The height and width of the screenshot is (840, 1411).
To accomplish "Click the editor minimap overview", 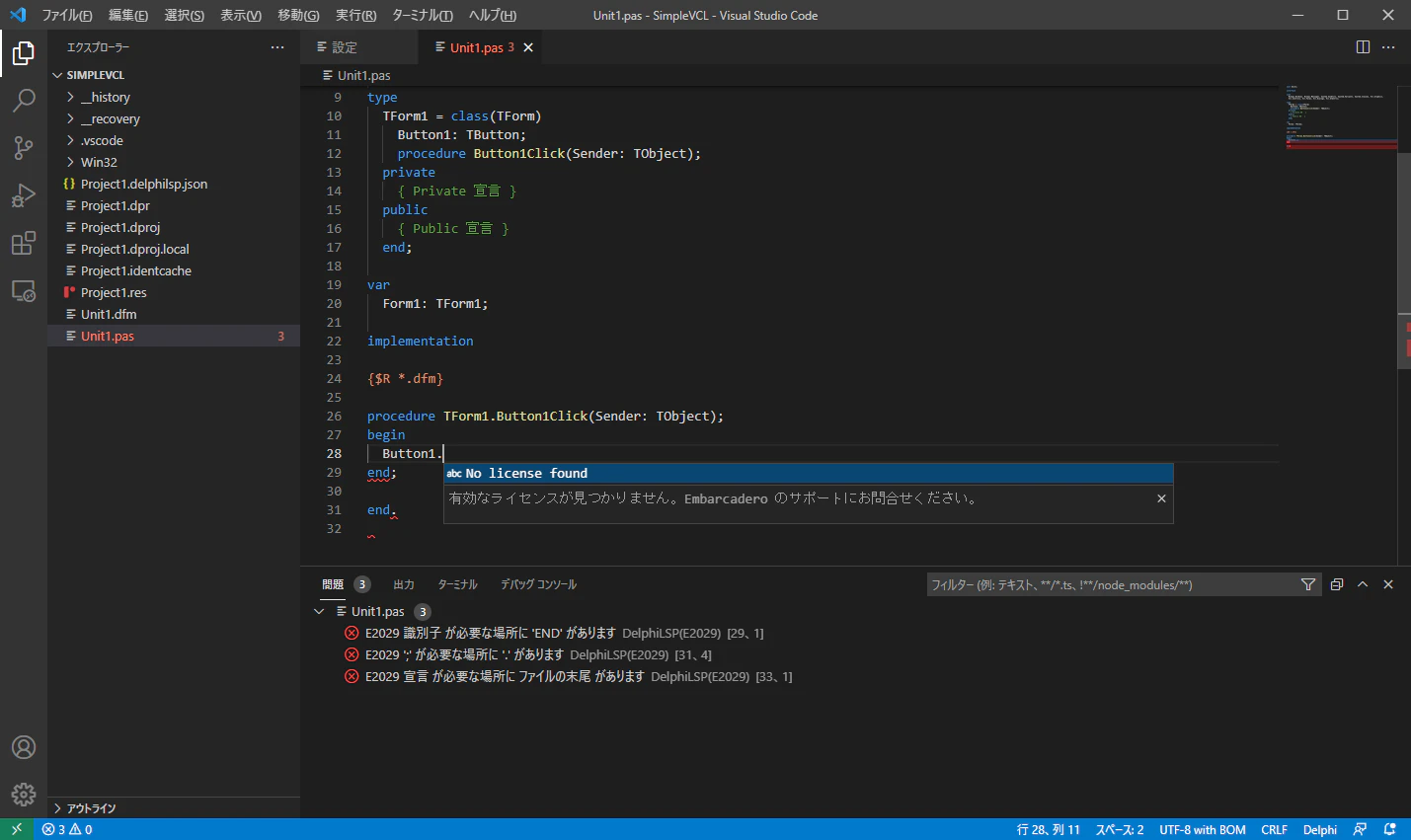I will click(1340, 117).
